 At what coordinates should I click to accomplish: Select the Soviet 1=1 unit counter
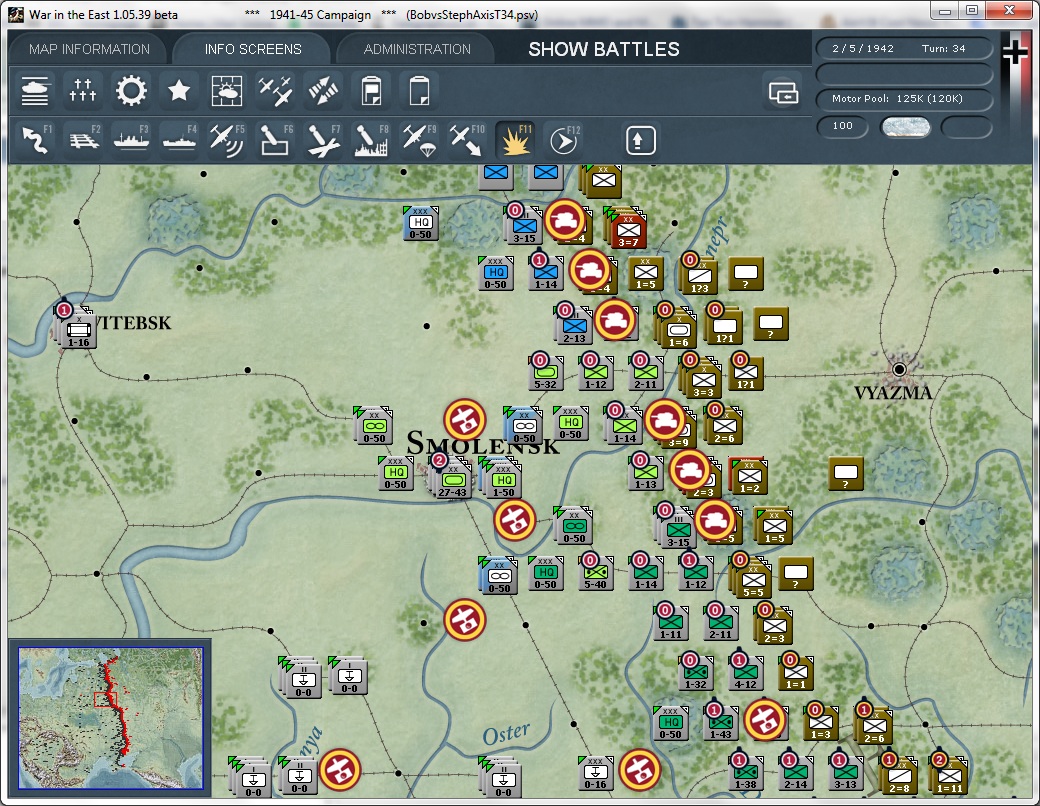tap(795, 673)
